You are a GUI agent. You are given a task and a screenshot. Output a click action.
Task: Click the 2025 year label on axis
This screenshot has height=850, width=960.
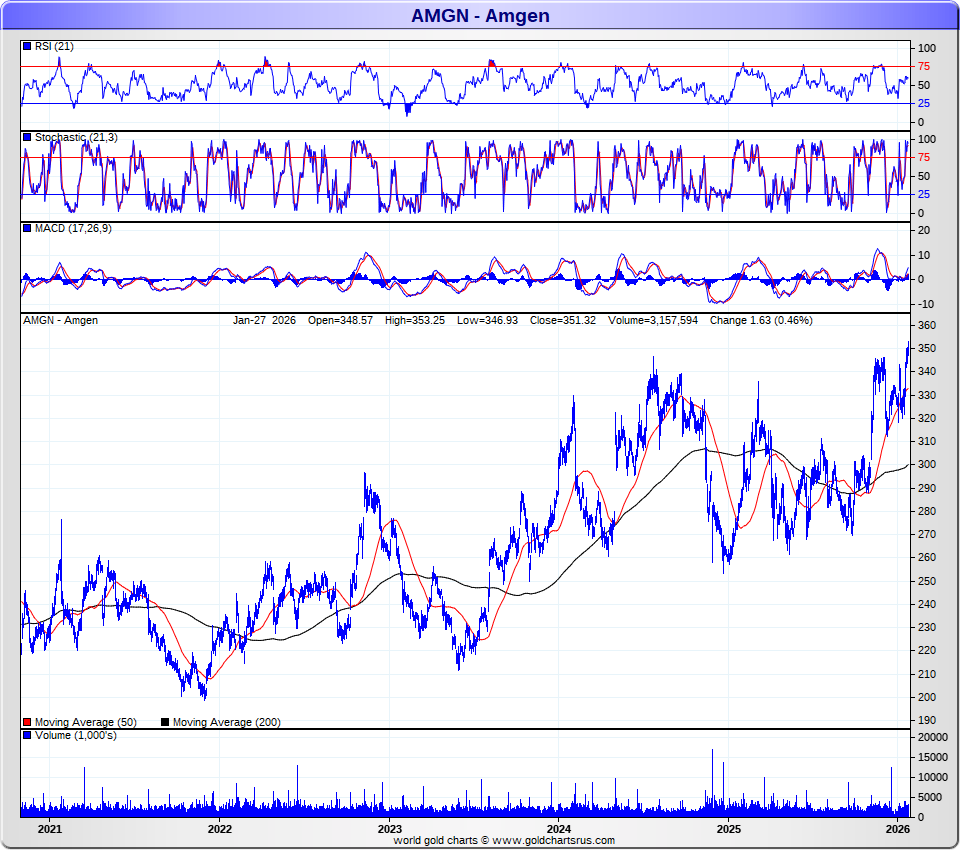[729, 829]
